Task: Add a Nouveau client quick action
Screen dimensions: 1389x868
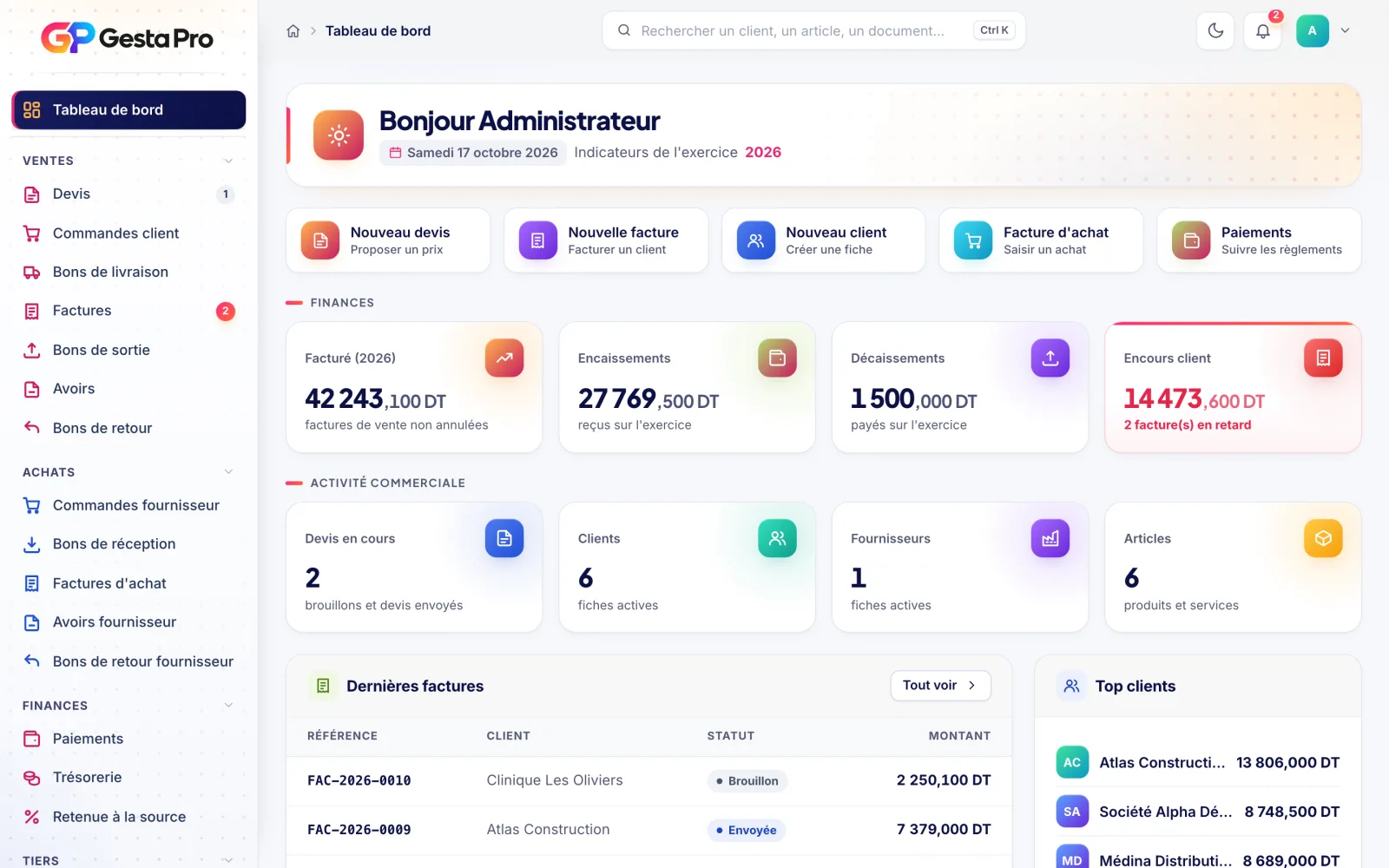Action: [x=824, y=240]
